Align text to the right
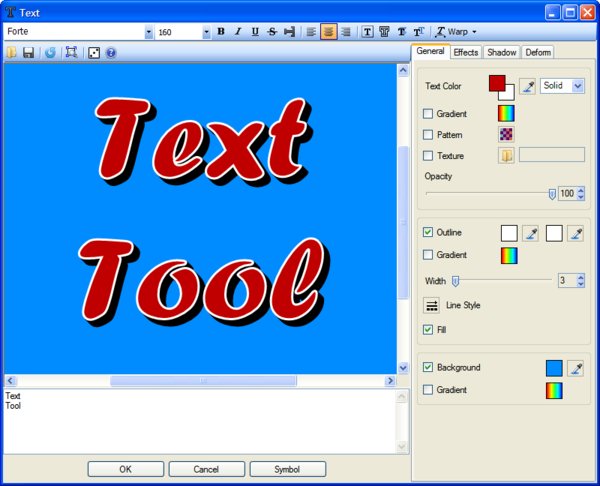The height and width of the screenshot is (486, 600). coord(346,32)
